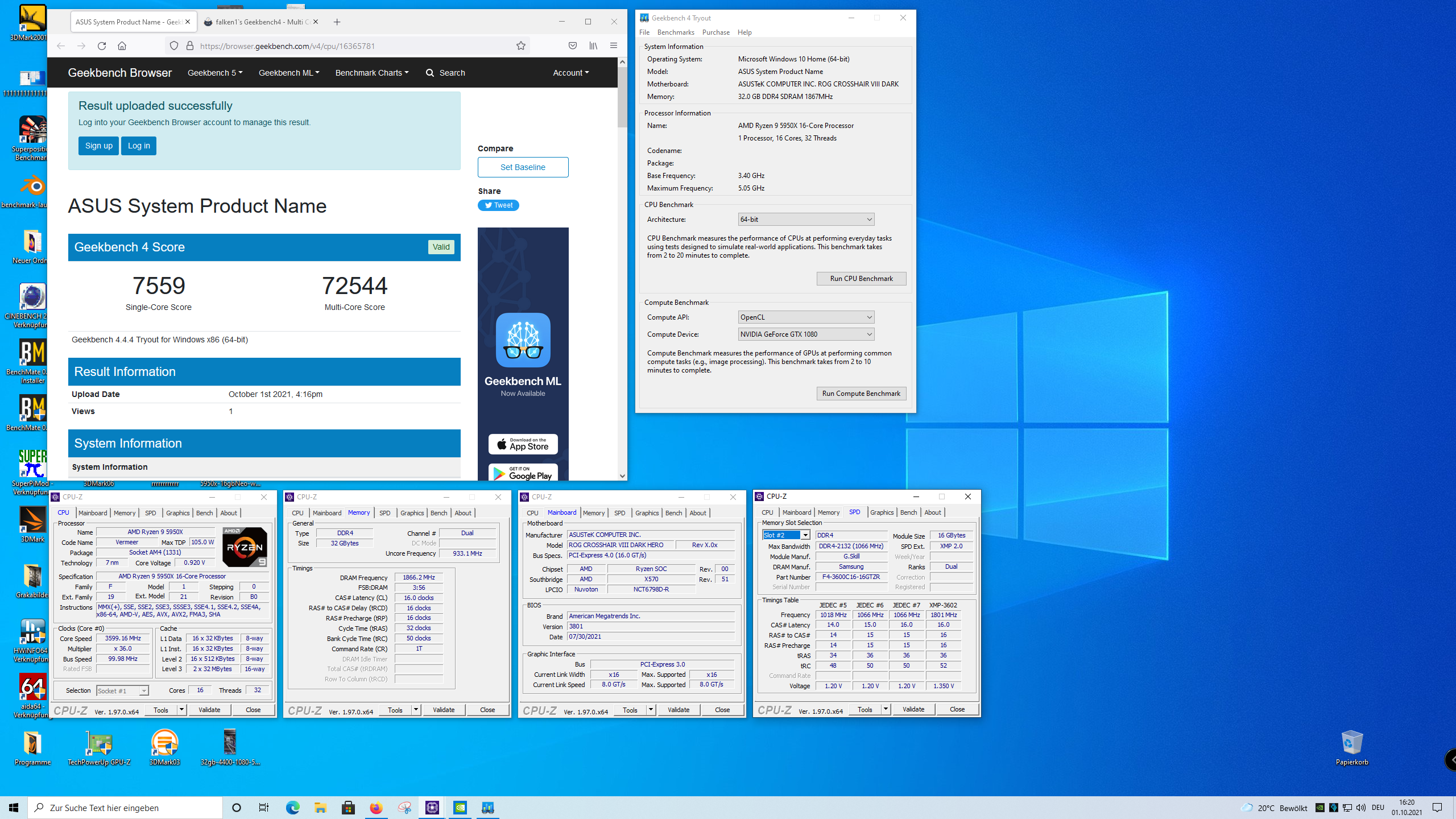Open Firefox application menu hamburger
Image resolution: width=1456 pixels, height=819 pixels.
click(x=614, y=46)
